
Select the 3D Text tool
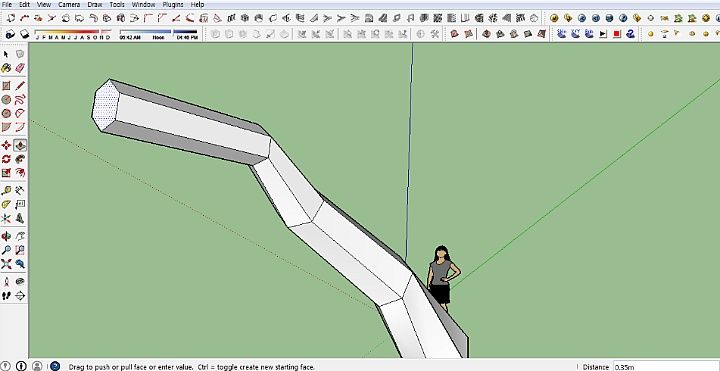point(20,218)
